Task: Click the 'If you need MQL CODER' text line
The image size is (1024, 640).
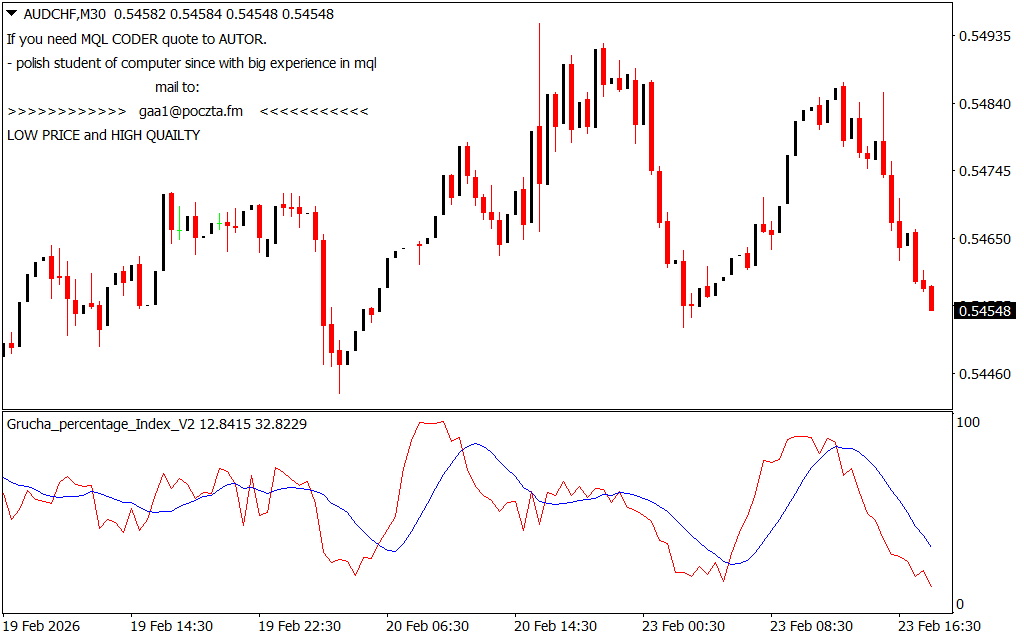Action: pyautogui.click(x=137, y=39)
